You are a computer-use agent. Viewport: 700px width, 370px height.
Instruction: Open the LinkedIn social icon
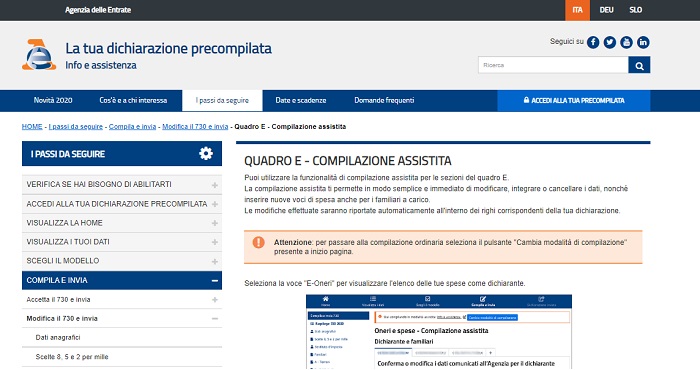(643, 42)
